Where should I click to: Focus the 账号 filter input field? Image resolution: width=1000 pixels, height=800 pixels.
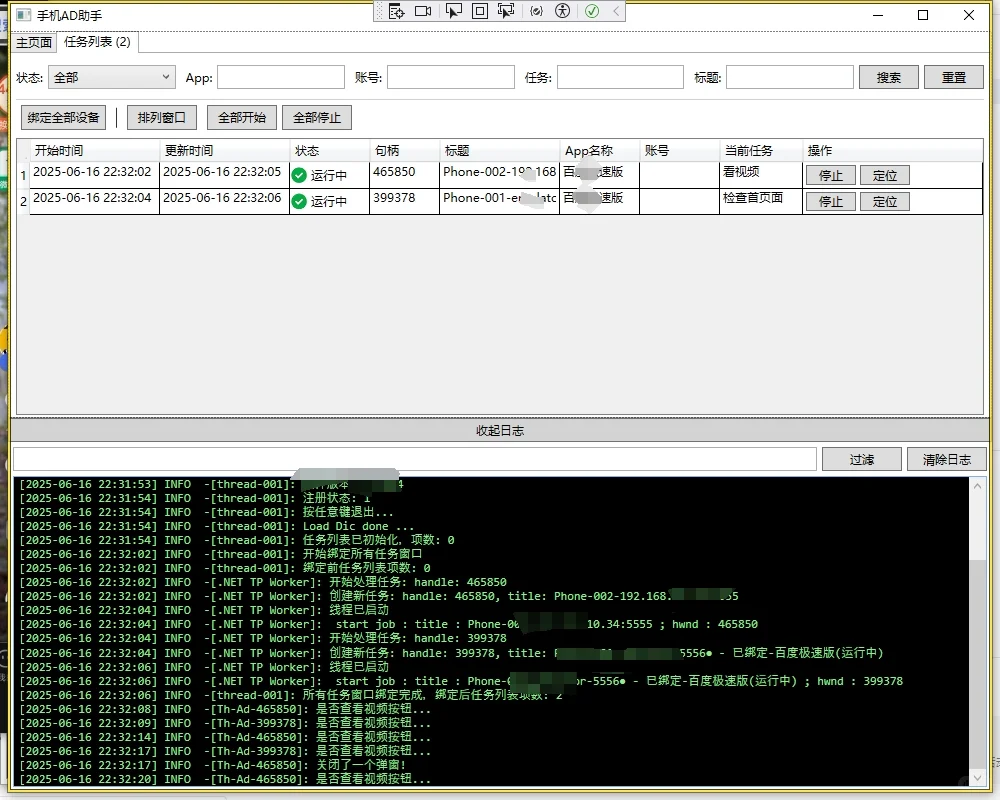pos(451,77)
